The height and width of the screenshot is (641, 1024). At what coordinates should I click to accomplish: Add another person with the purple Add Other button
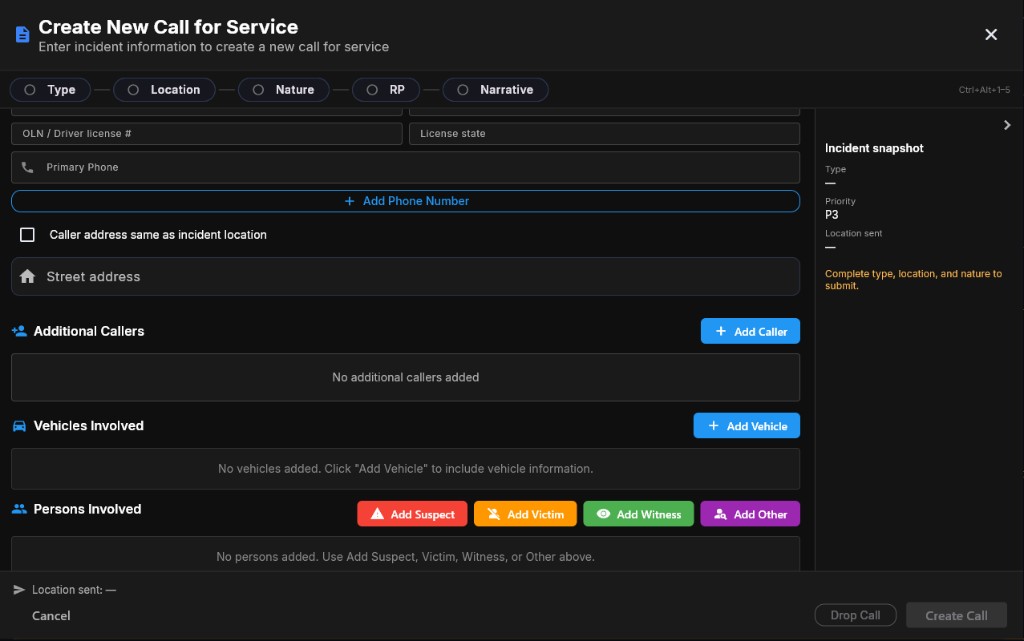pos(750,514)
